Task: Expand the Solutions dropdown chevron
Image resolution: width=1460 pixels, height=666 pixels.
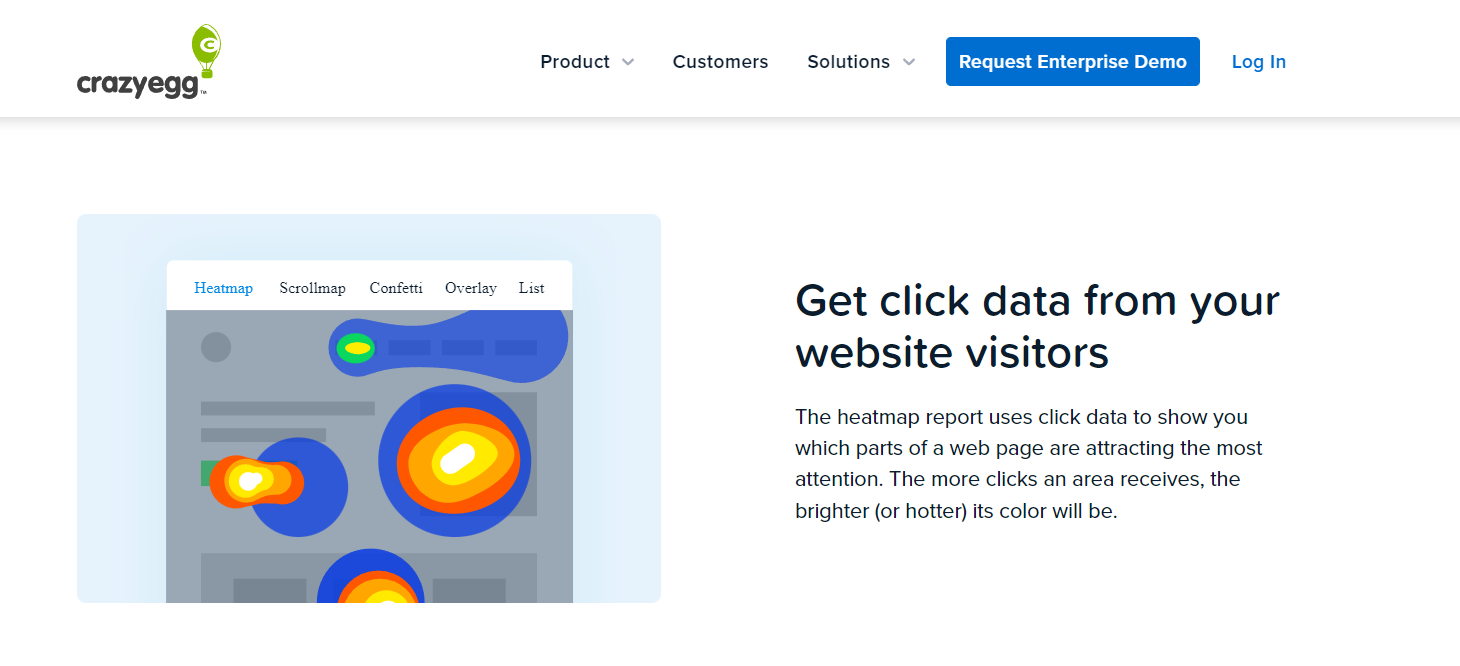Action: tap(909, 62)
